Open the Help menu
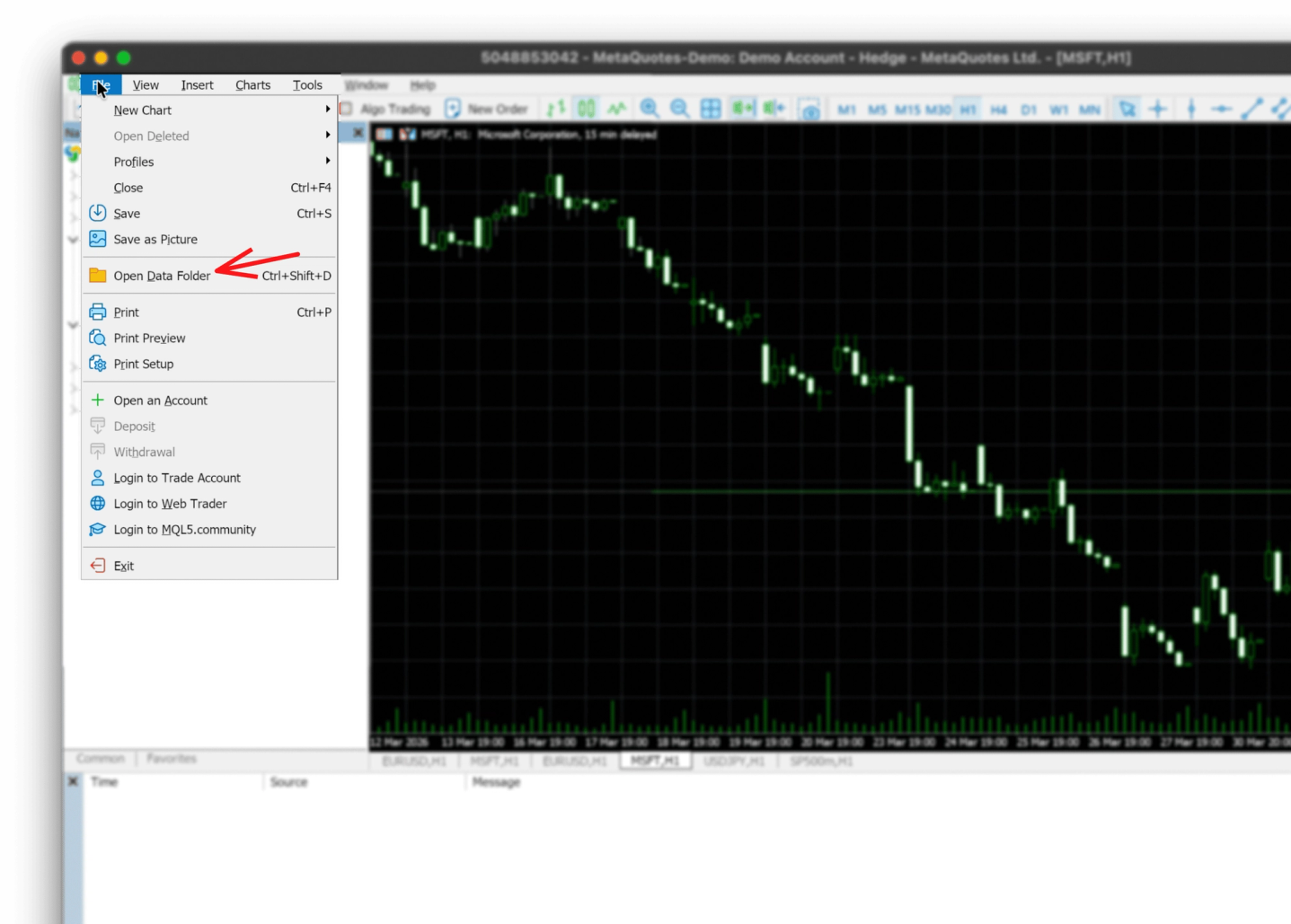 click(x=422, y=85)
